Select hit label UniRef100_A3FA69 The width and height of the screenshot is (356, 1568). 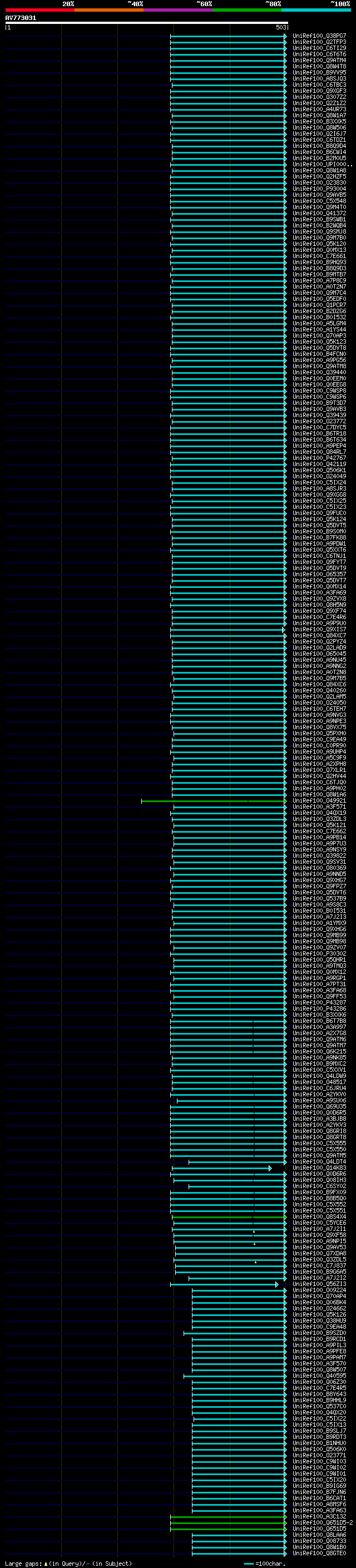click(319, 592)
